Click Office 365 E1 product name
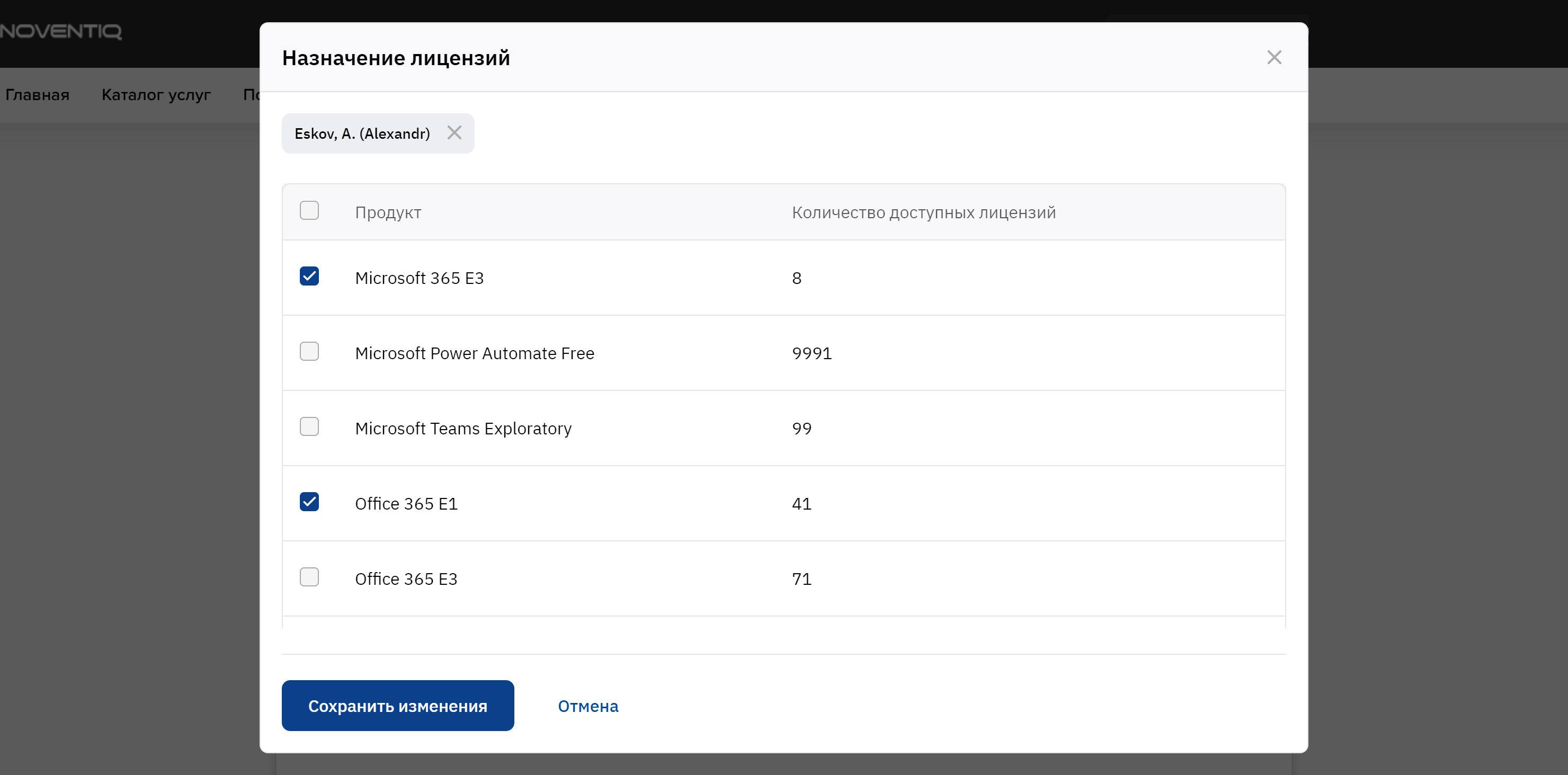 406,503
